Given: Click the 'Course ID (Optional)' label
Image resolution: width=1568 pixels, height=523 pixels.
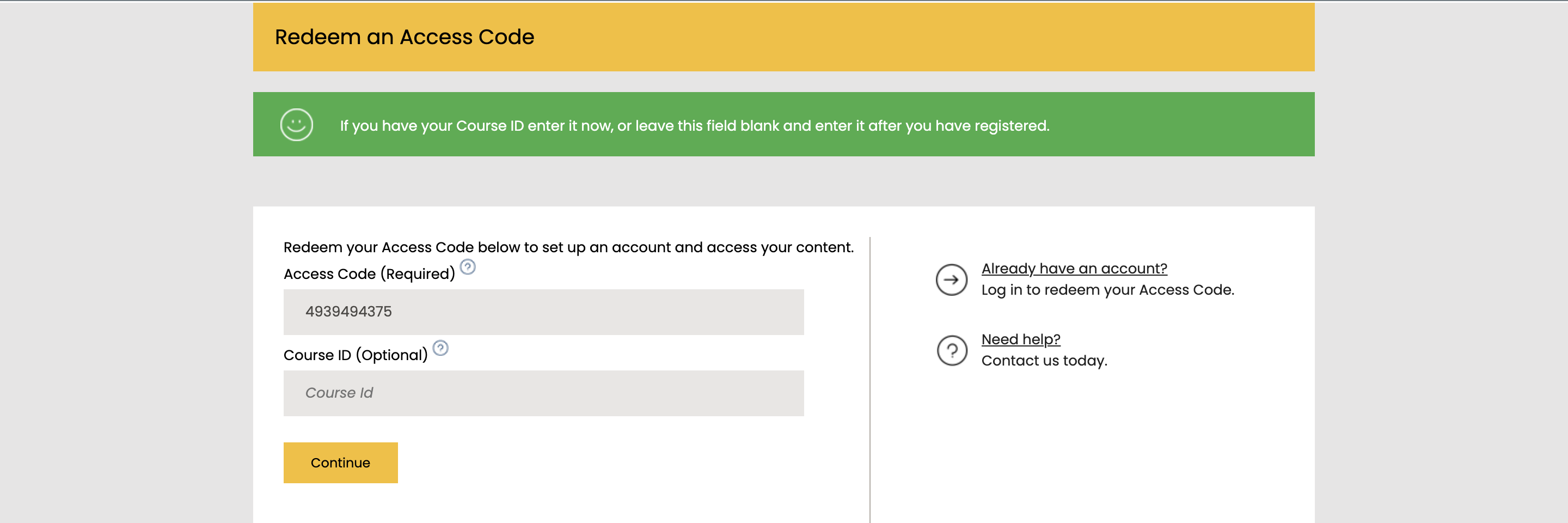Looking at the screenshot, I should point(356,355).
